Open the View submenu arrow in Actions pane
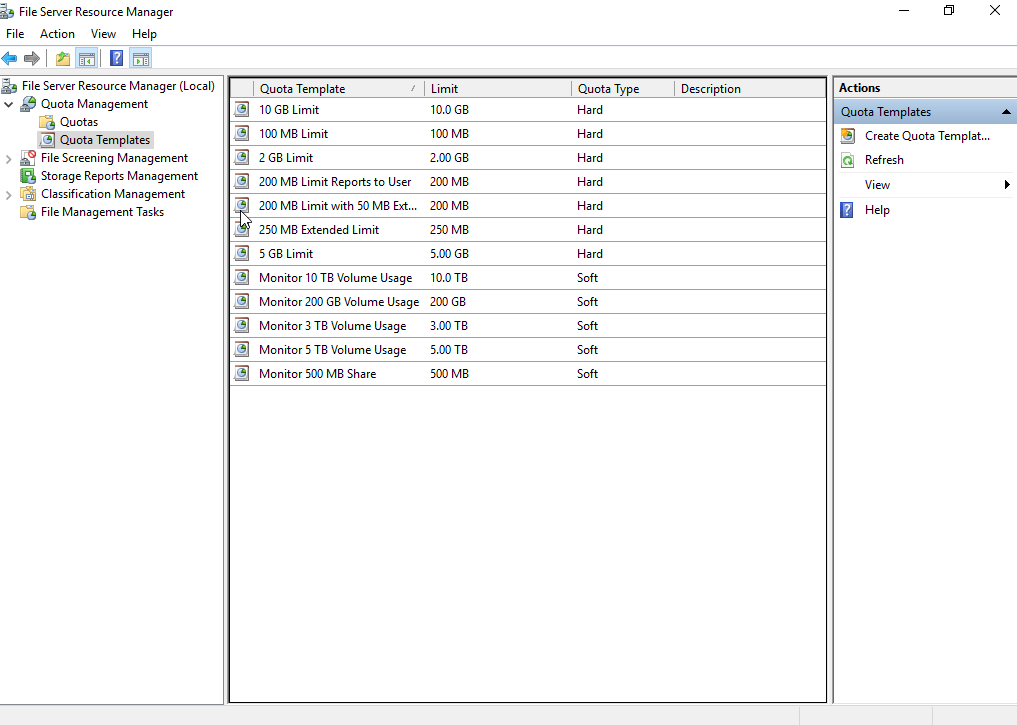 pos(1008,185)
